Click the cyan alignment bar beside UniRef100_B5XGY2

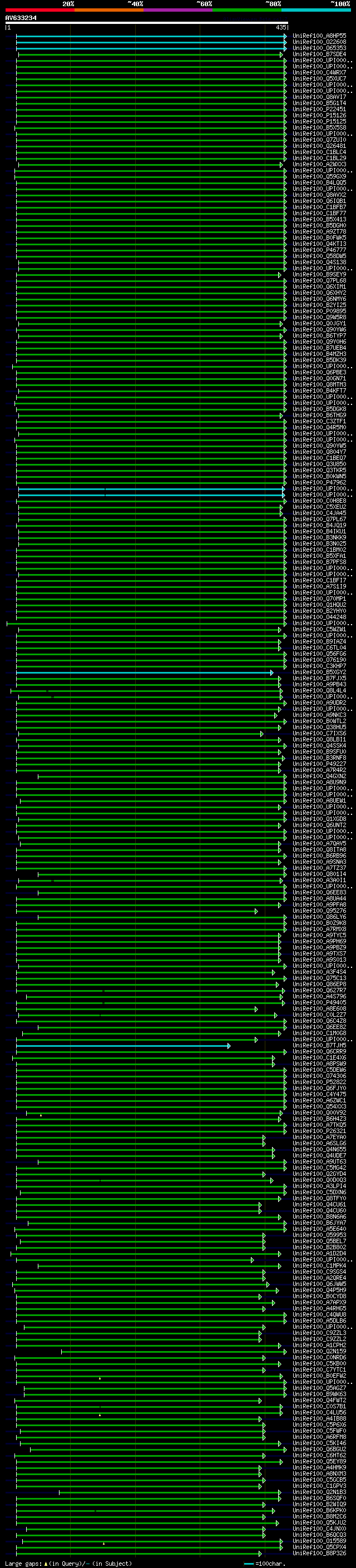click(145, 672)
